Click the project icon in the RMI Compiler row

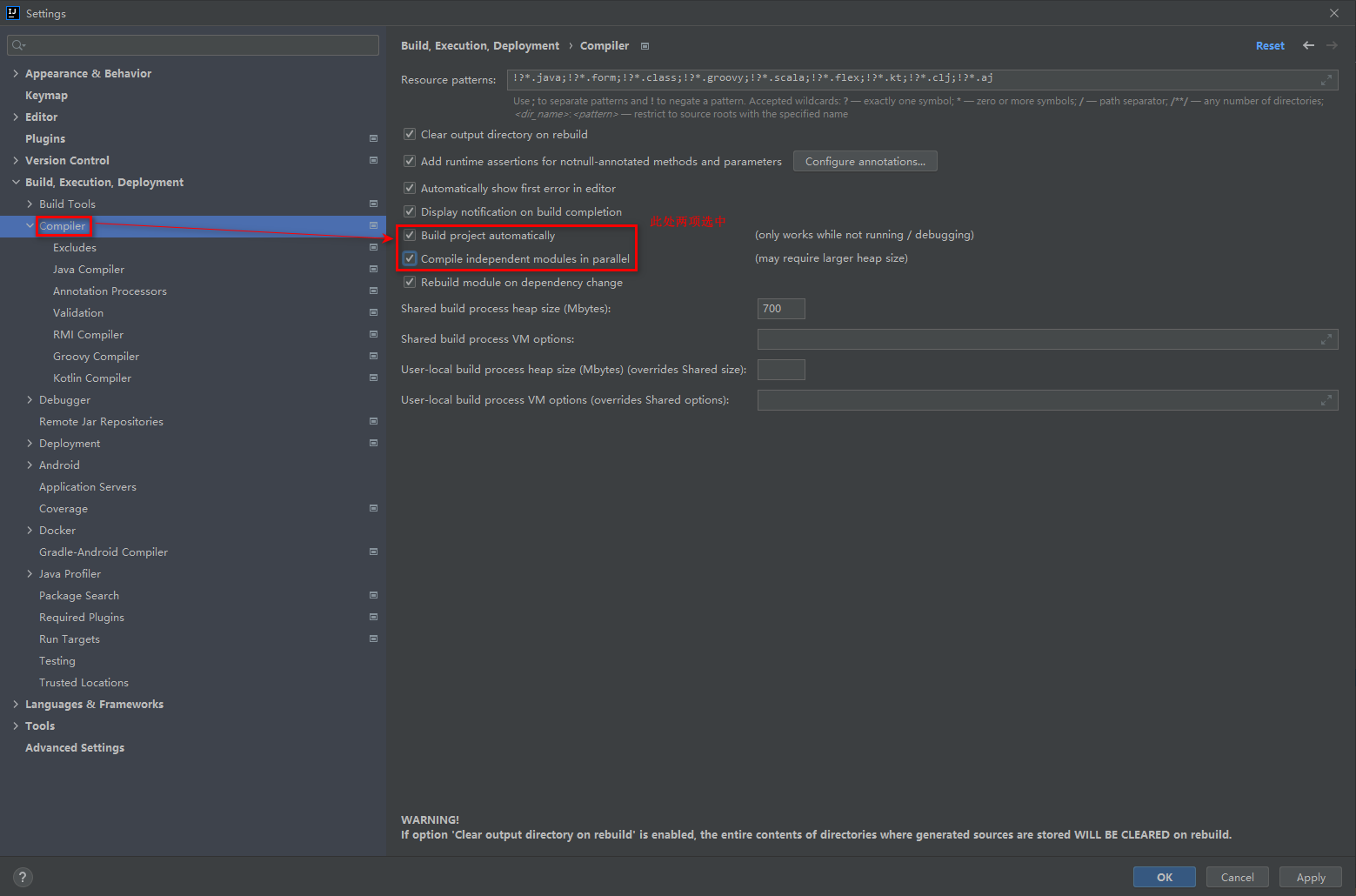pos(373,334)
